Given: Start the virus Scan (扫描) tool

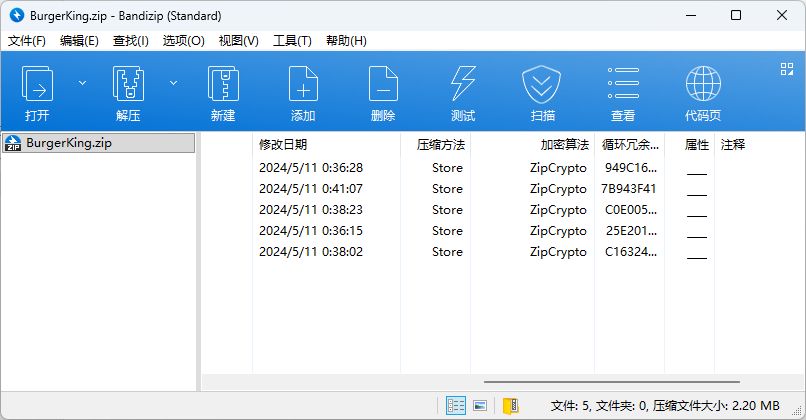Looking at the screenshot, I should coord(543,92).
